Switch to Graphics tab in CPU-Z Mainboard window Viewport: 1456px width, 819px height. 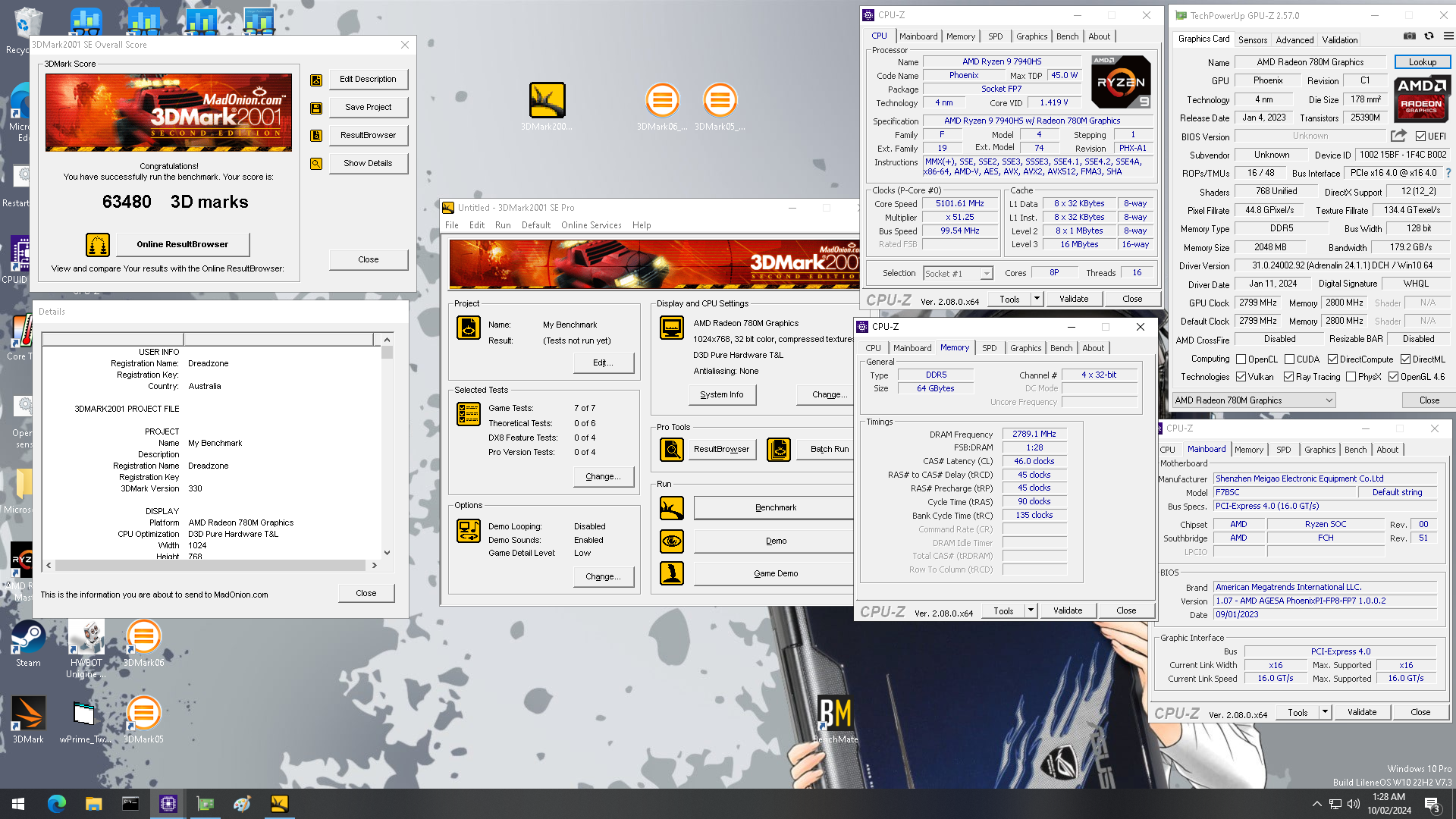[x=1319, y=450]
